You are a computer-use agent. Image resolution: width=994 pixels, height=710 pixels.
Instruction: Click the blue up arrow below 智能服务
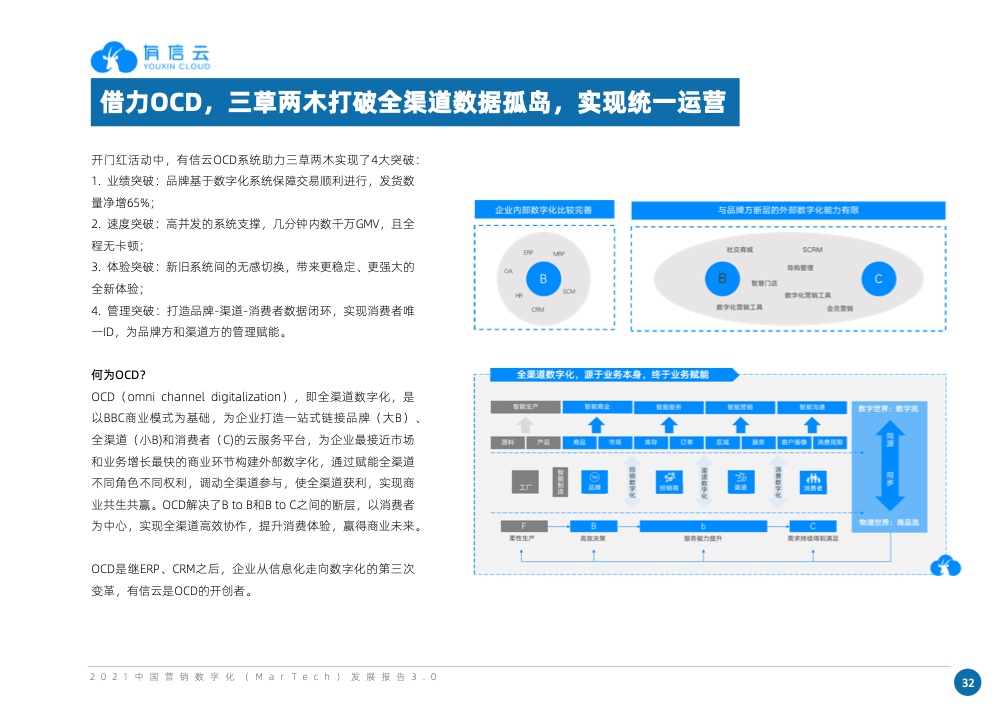[669, 425]
